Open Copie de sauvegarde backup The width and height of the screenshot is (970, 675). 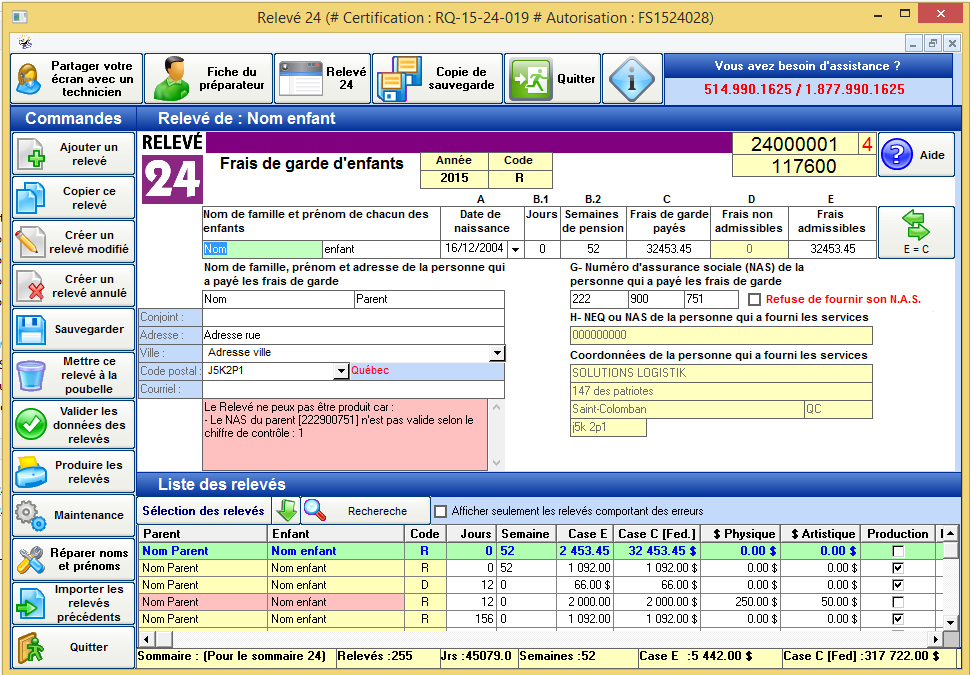coord(438,79)
